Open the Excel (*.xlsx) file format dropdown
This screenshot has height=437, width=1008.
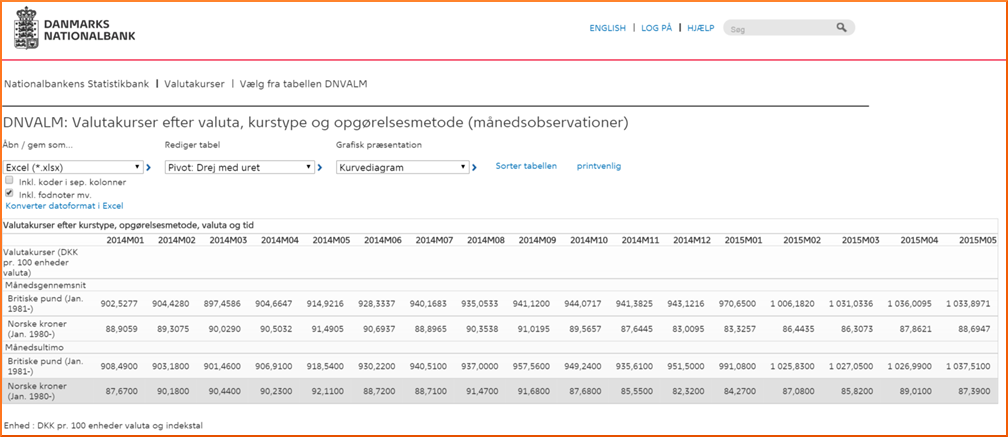73,167
